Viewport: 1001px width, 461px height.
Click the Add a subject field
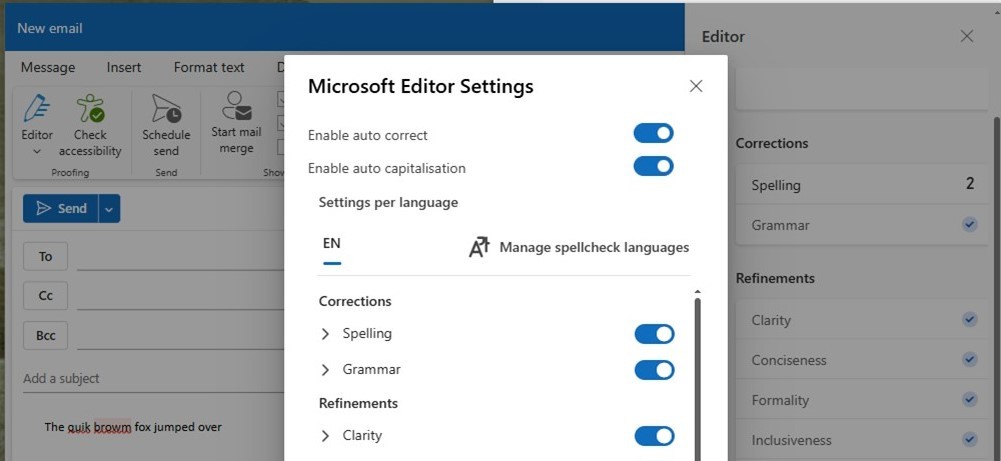(x=153, y=379)
